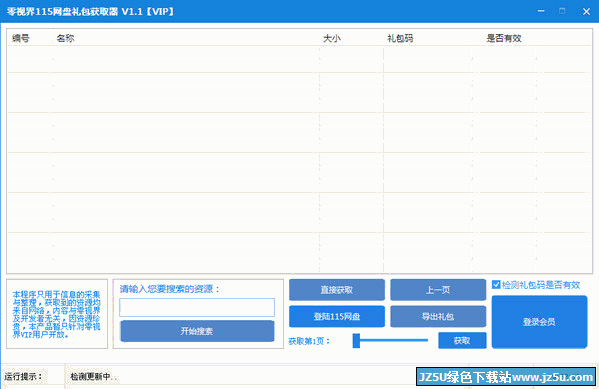Close the application window
Screen dimensions: 599x389
586,11
